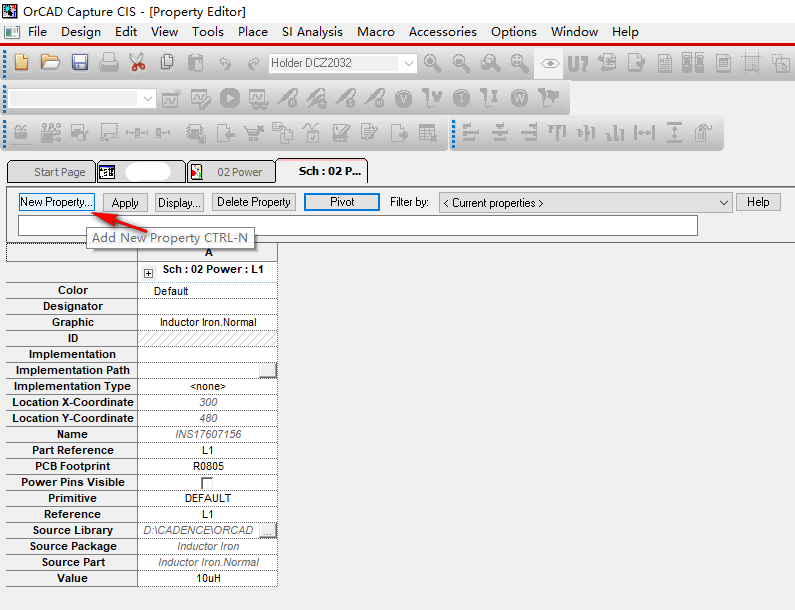Click the Zoom to All magnifier icon
Viewport: 795px width, 610px height.
[x=519, y=63]
